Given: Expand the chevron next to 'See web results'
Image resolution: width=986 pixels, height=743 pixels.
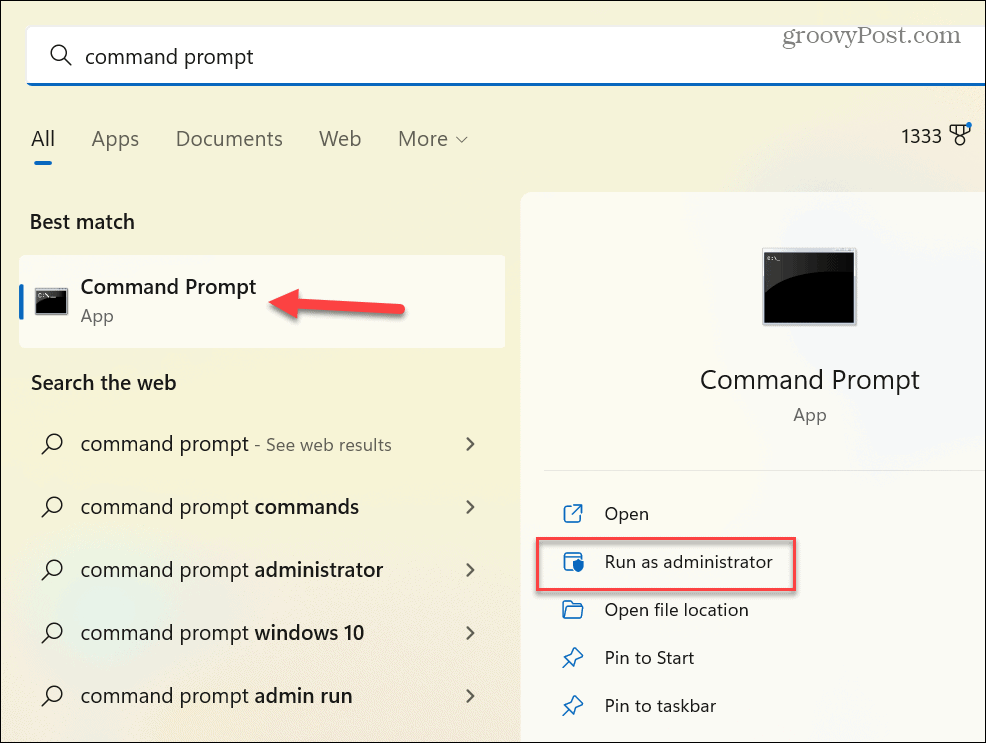Looking at the screenshot, I should pos(470,444).
